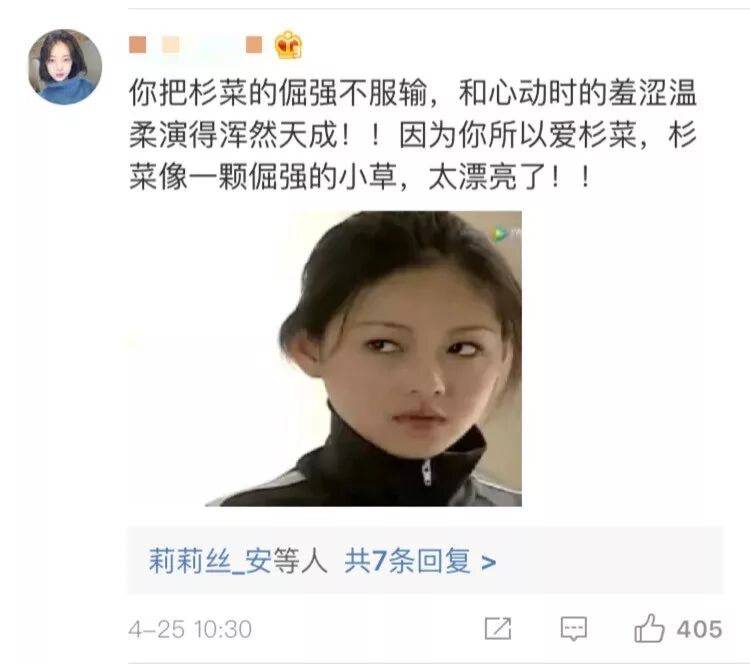Click the orange block next to crown badge
The width and height of the screenshot is (750, 664).
pyautogui.click(x=254, y=45)
